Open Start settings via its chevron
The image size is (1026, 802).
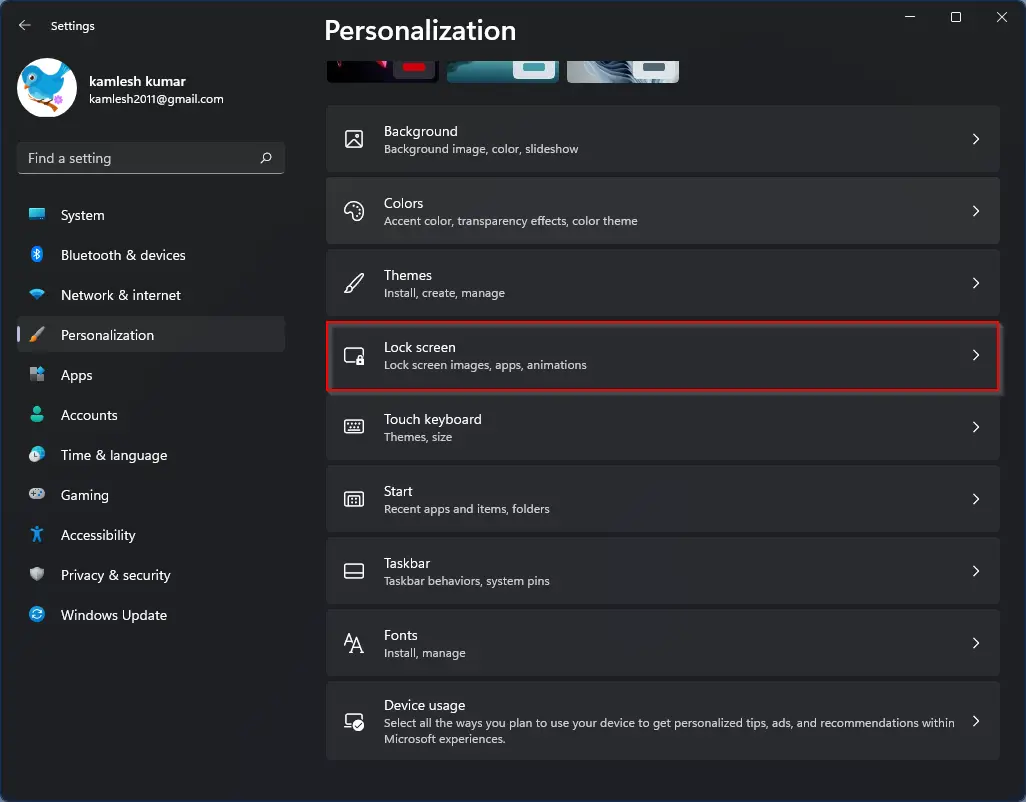pos(976,498)
